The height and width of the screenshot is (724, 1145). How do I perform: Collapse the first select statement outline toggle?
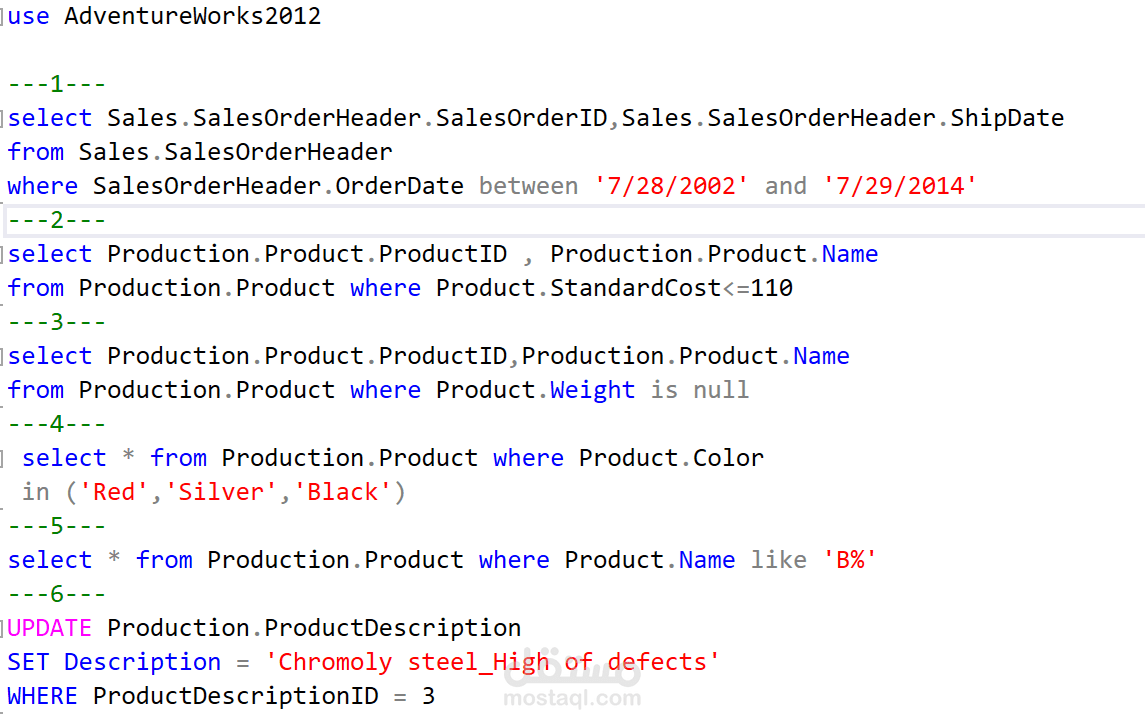4,118
